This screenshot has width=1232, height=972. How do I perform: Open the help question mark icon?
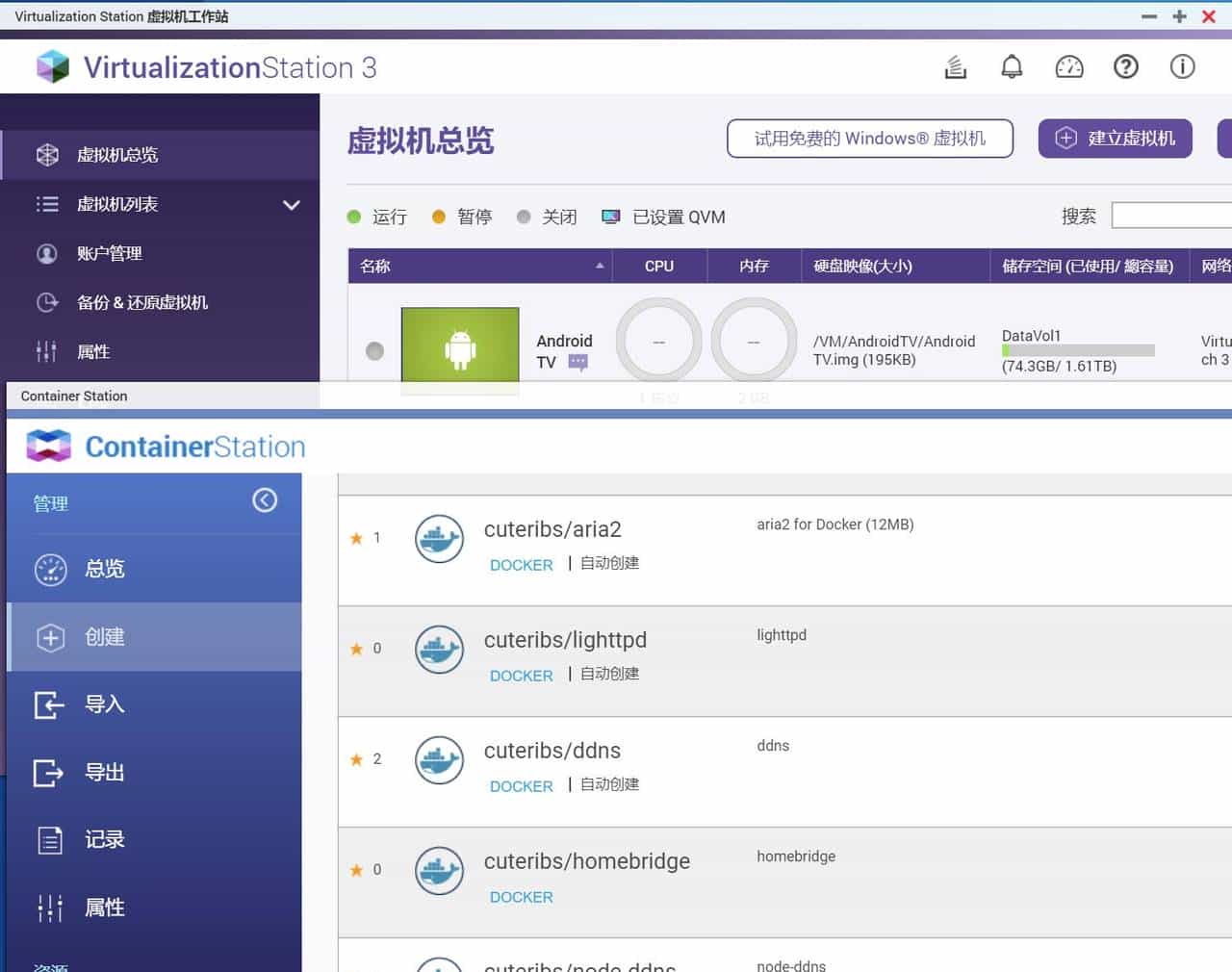tap(1125, 66)
